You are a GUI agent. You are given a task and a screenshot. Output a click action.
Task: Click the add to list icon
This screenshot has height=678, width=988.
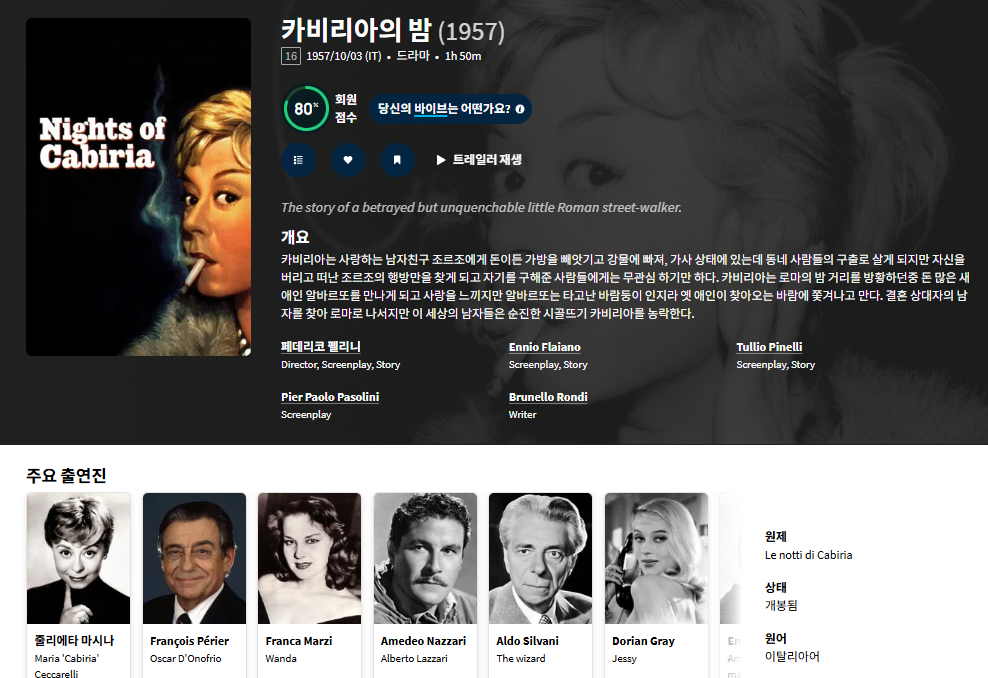(298, 160)
